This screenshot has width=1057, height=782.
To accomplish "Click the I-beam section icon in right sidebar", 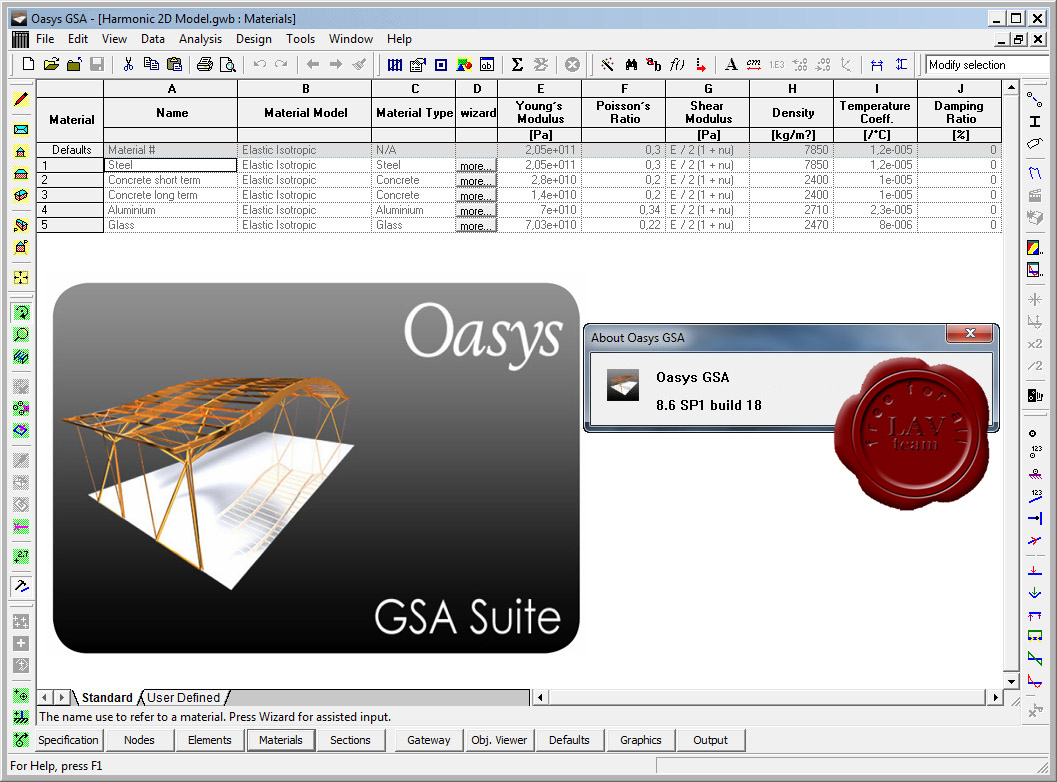I will tap(1035, 121).
